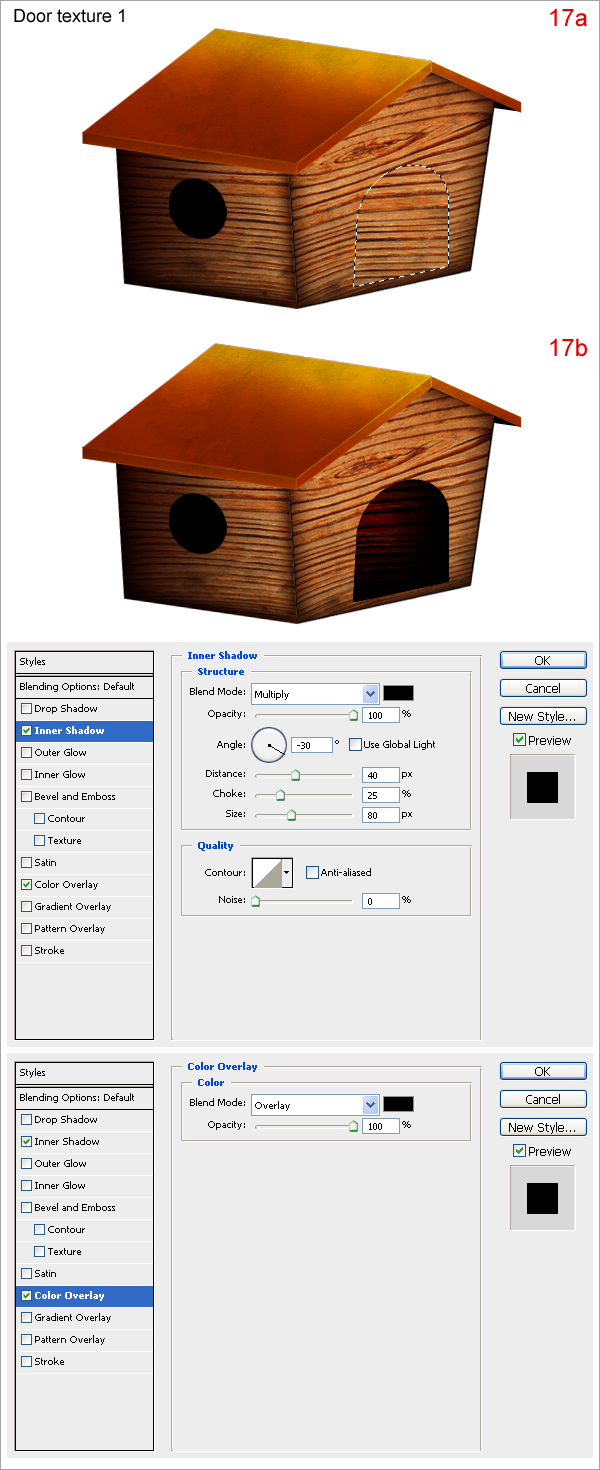This screenshot has height=1470, width=600.
Task: Check Drop Shadow in Color Overlay dialog
Action: point(26,1120)
